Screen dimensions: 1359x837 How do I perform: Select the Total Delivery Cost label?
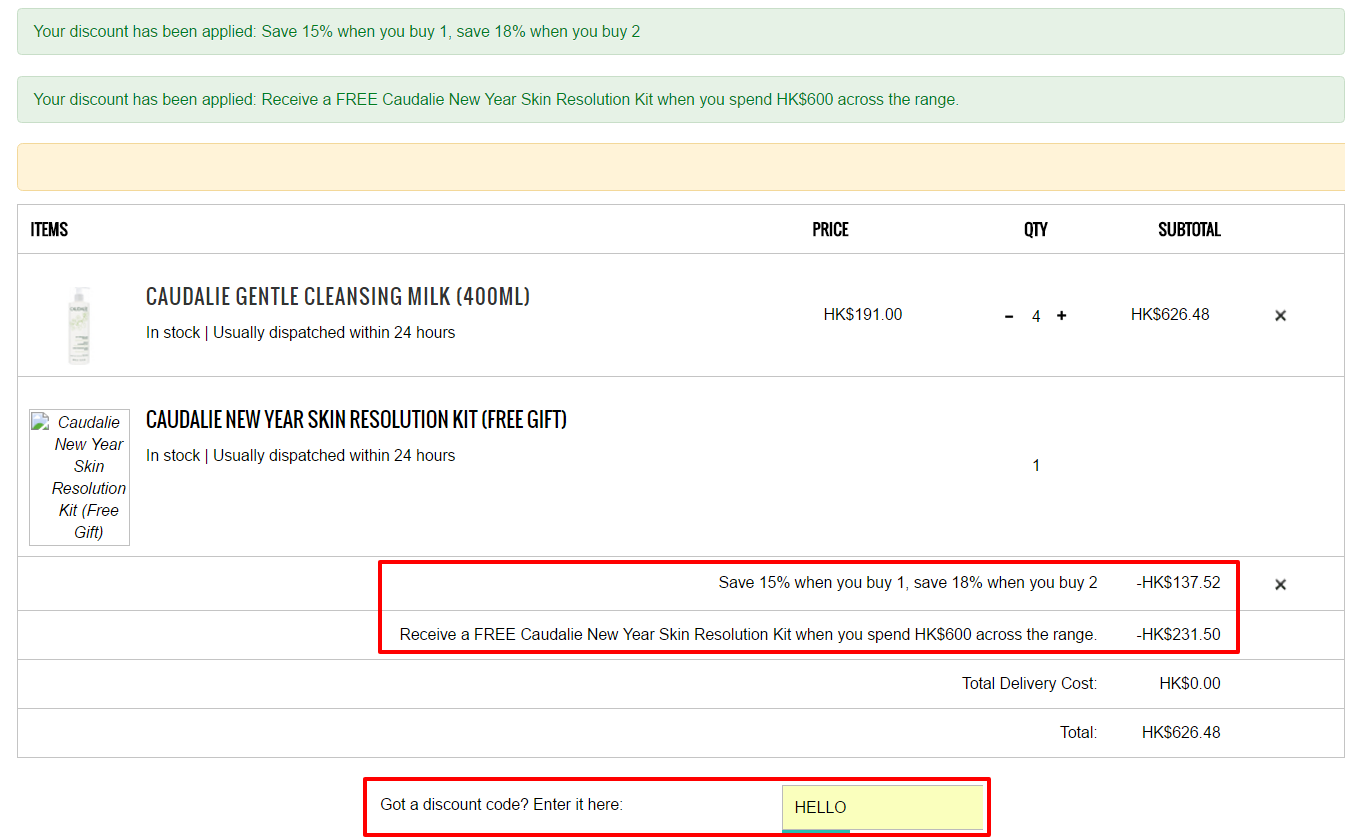[1030, 684]
